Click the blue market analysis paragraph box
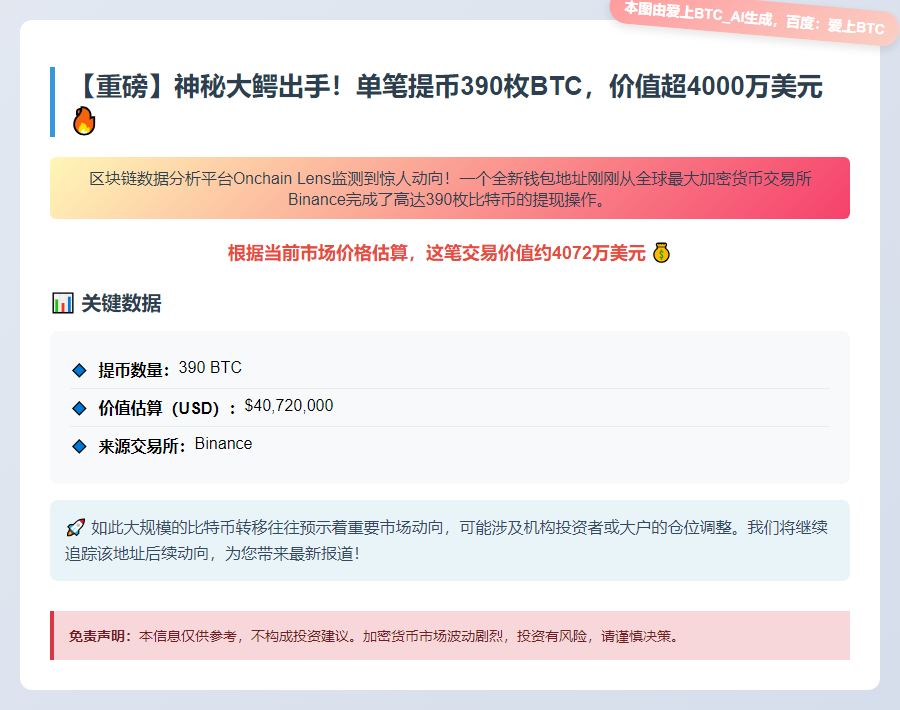This screenshot has width=900, height=710. pyautogui.click(x=450, y=540)
